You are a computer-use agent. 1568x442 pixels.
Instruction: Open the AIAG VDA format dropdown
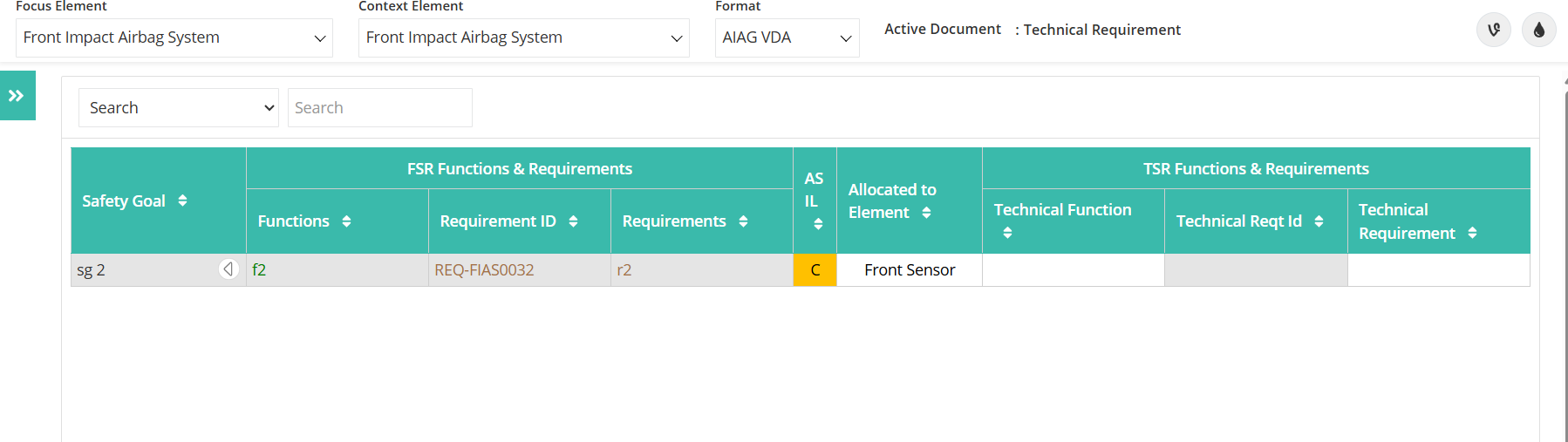click(787, 37)
